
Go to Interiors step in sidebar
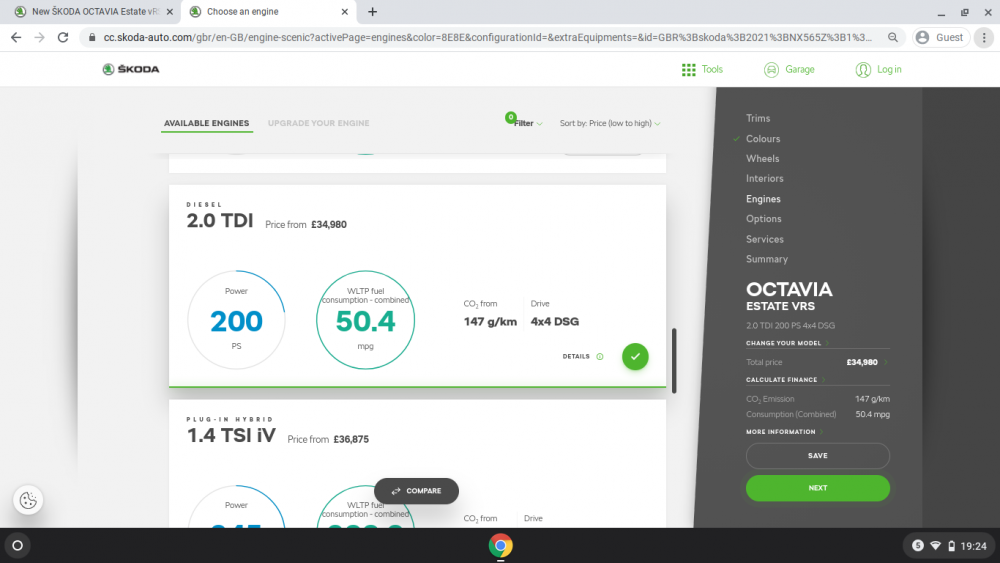[x=765, y=179]
